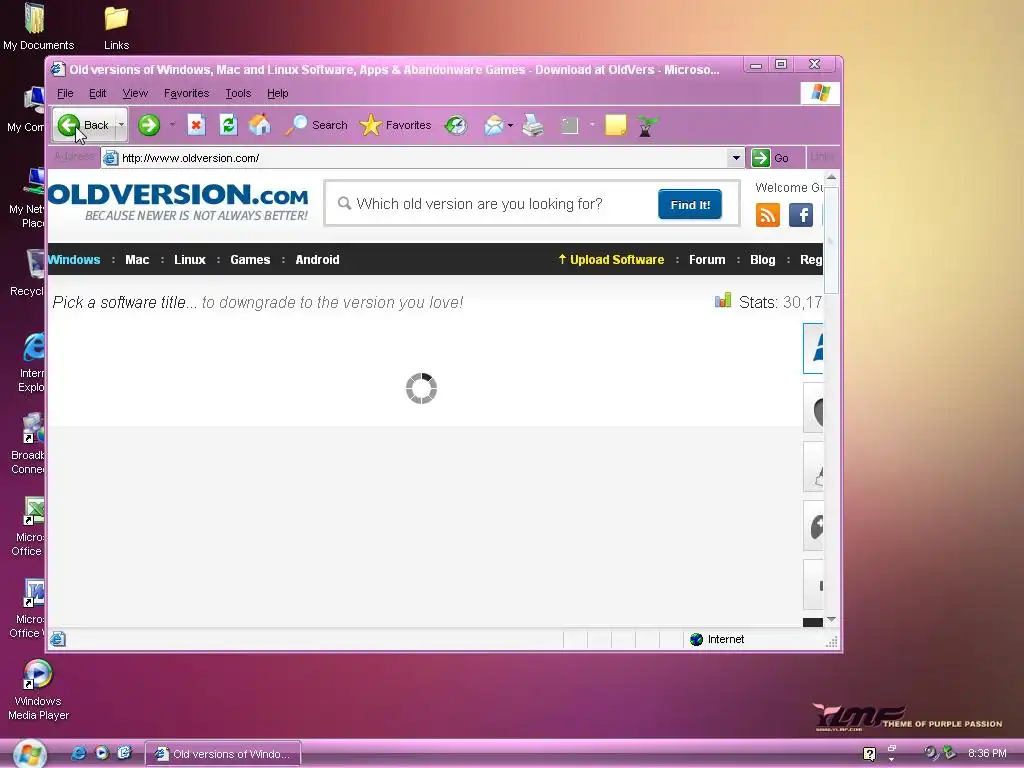
Task: Click the Upload Software link
Action: click(611, 259)
